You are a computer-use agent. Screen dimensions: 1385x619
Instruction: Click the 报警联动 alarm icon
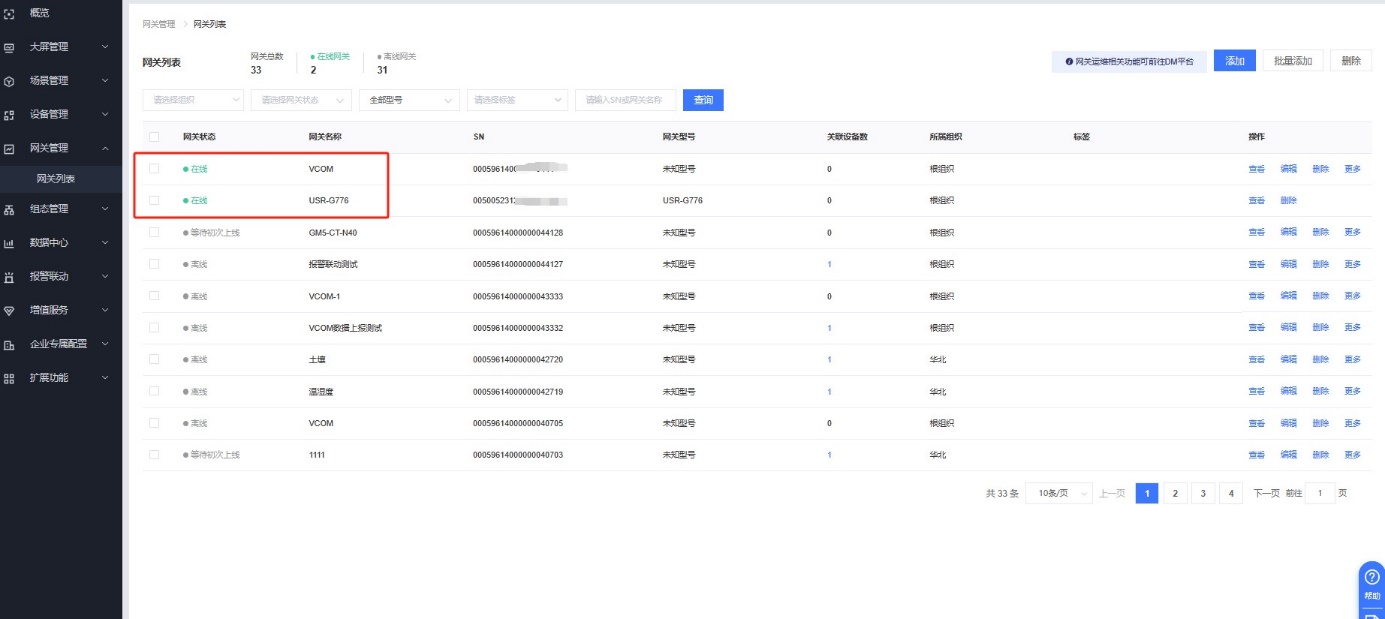9,277
